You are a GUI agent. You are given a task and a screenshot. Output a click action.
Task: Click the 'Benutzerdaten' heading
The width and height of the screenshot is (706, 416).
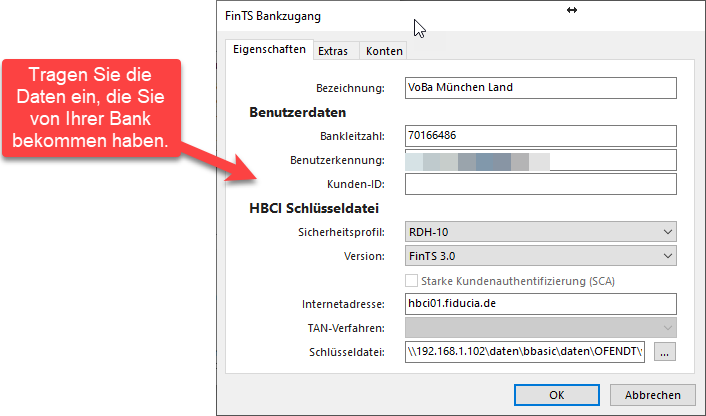(x=298, y=112)
